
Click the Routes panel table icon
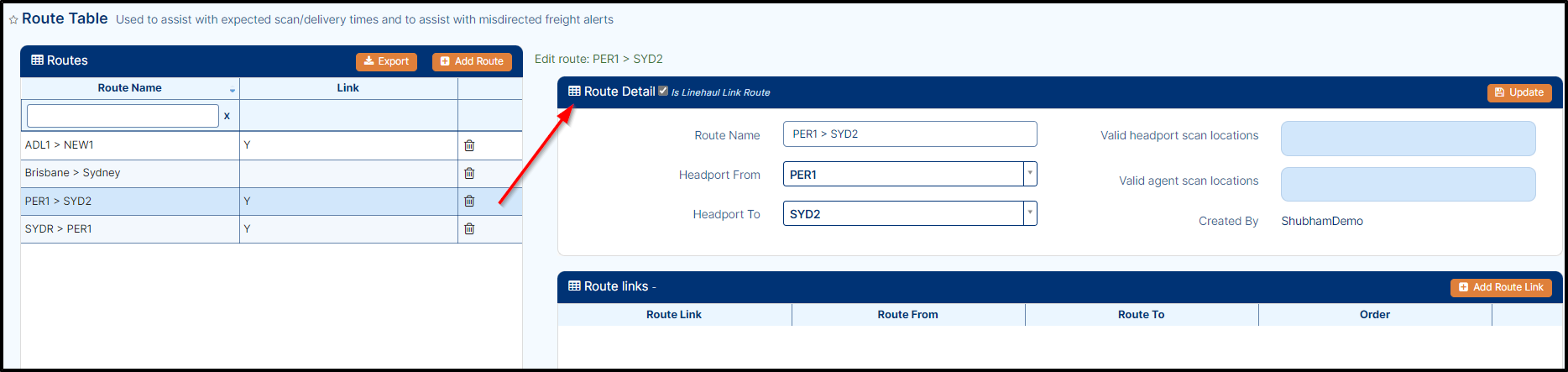(x=37, y=60)
